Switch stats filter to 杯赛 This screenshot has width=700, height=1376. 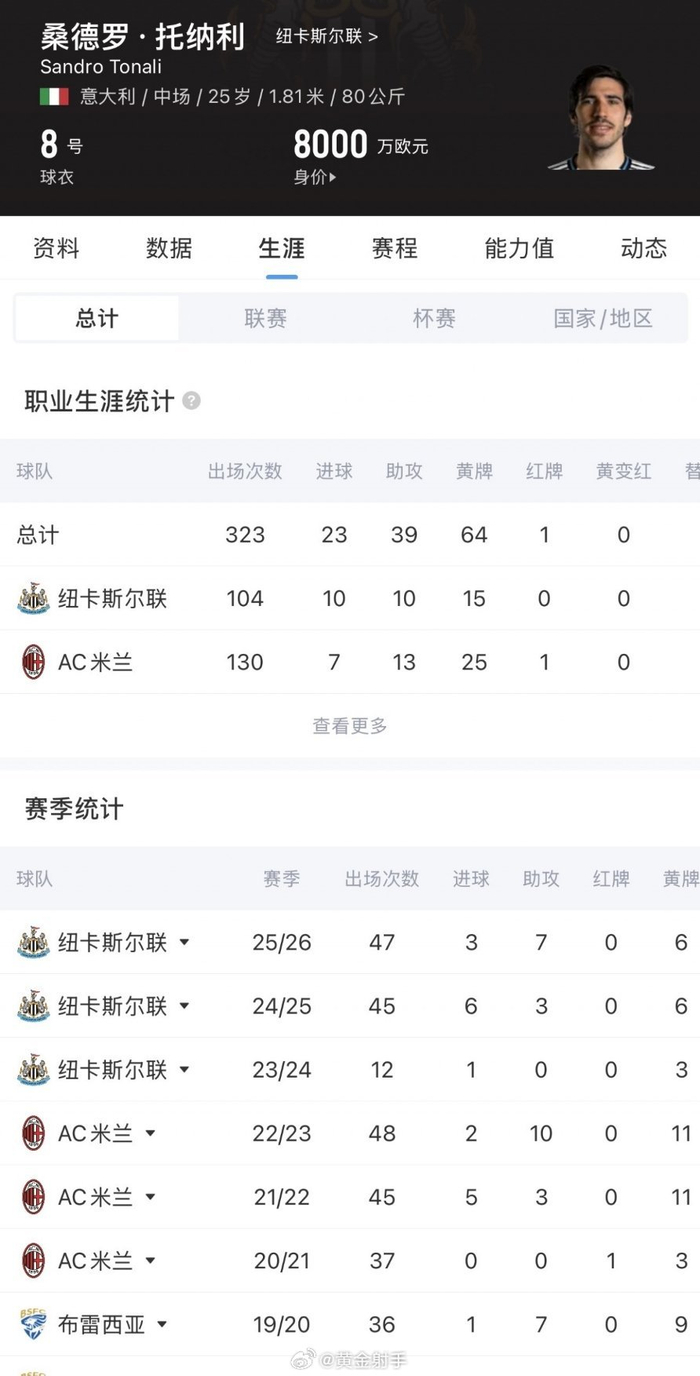(x=434, y=317)
